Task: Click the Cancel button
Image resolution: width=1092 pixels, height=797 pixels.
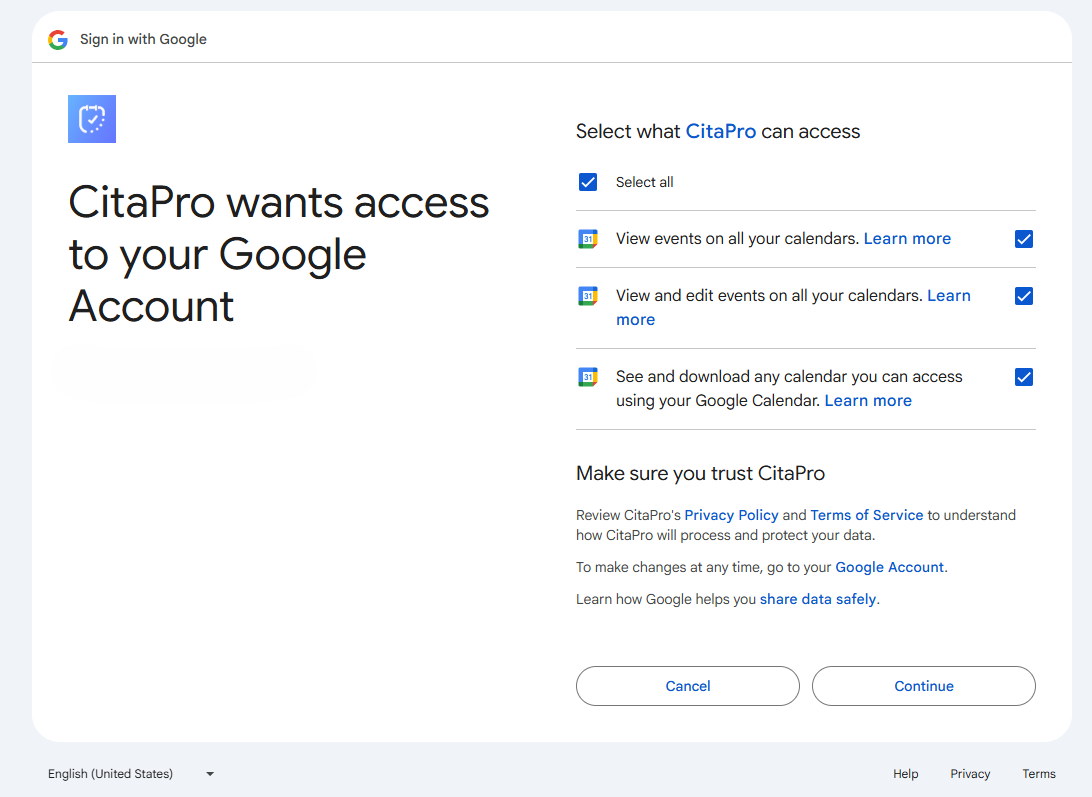Action: (687, 686)
